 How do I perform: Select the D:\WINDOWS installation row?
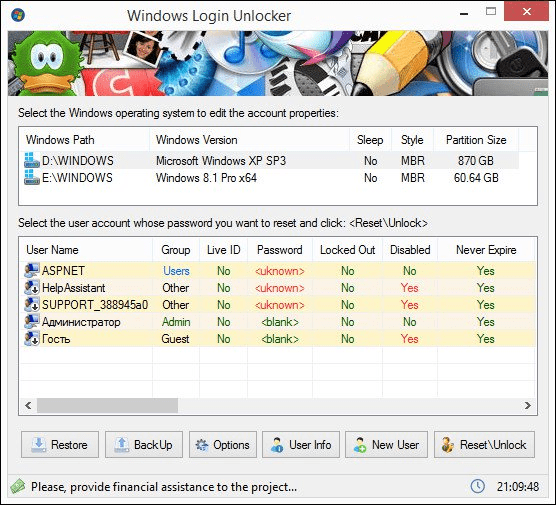pos(269,160)
